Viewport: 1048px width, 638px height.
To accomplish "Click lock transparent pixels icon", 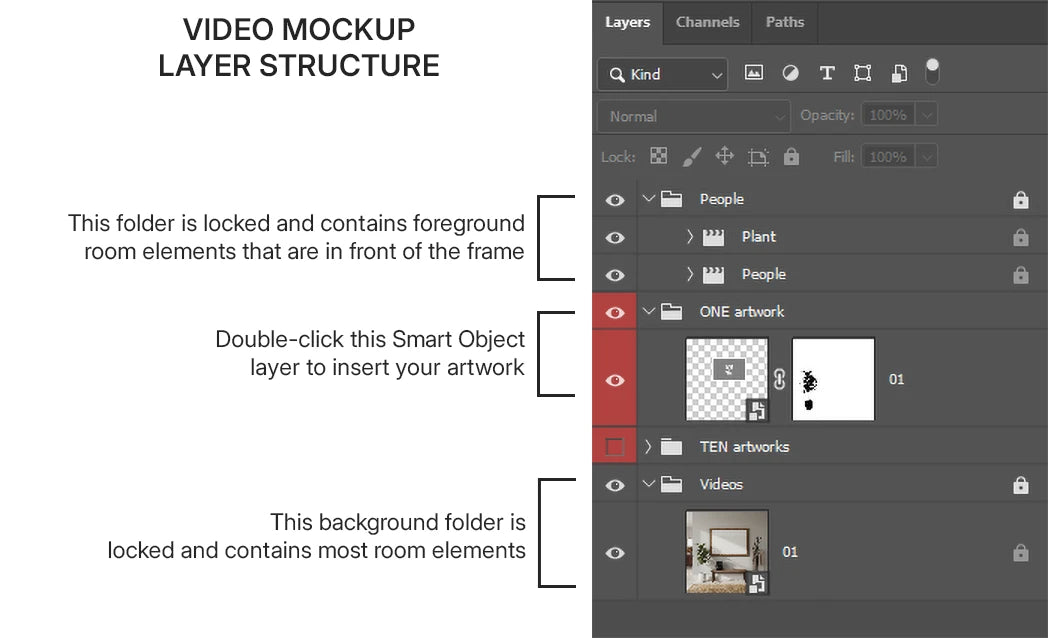I will (658, 156).
